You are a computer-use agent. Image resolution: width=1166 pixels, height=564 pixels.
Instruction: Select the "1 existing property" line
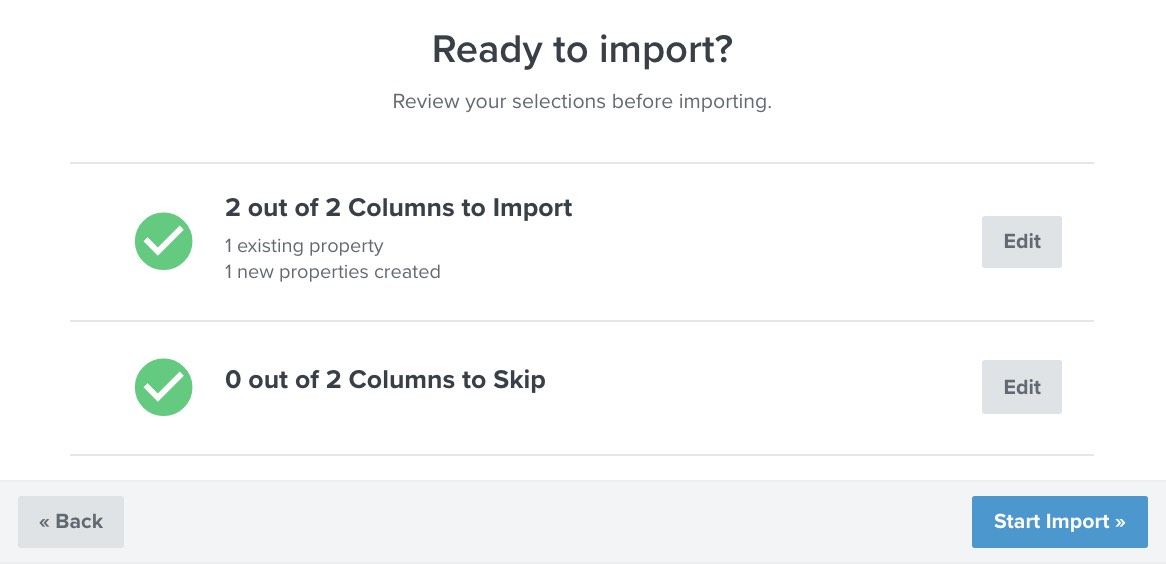tap(304, 245)
